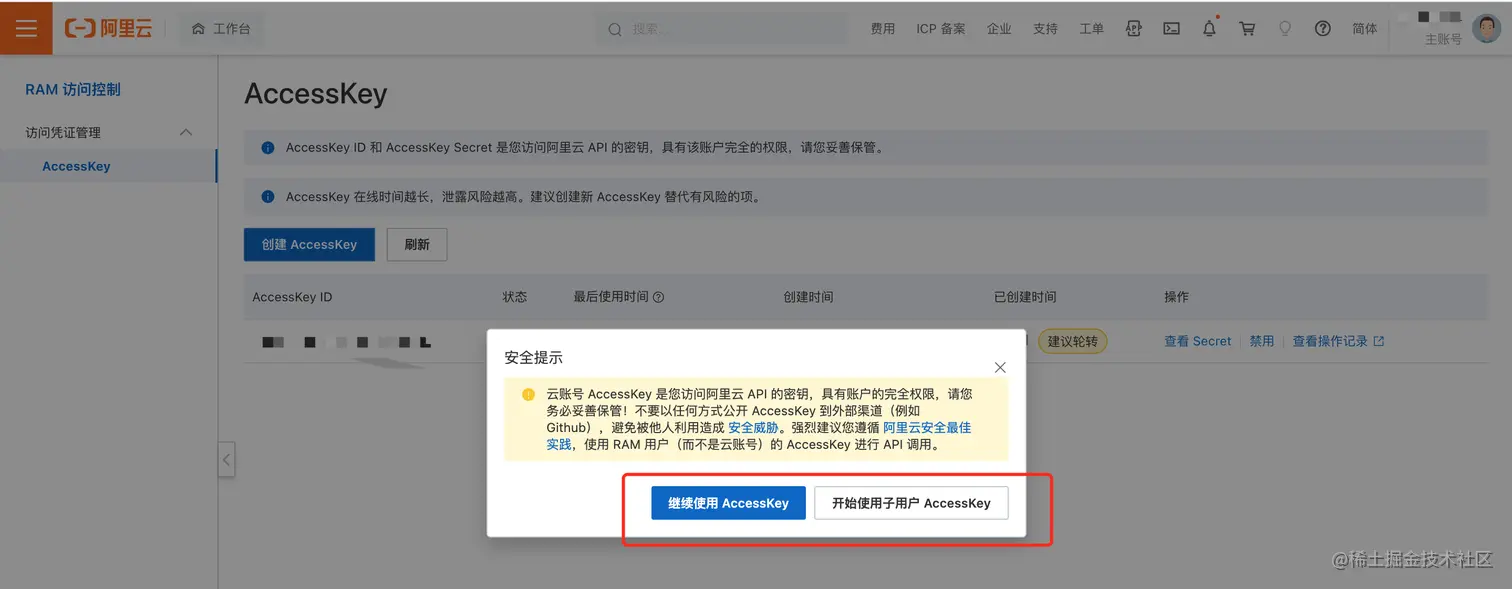
Task: Click 查看 Secret link
Action: [x=1197, y=341]
